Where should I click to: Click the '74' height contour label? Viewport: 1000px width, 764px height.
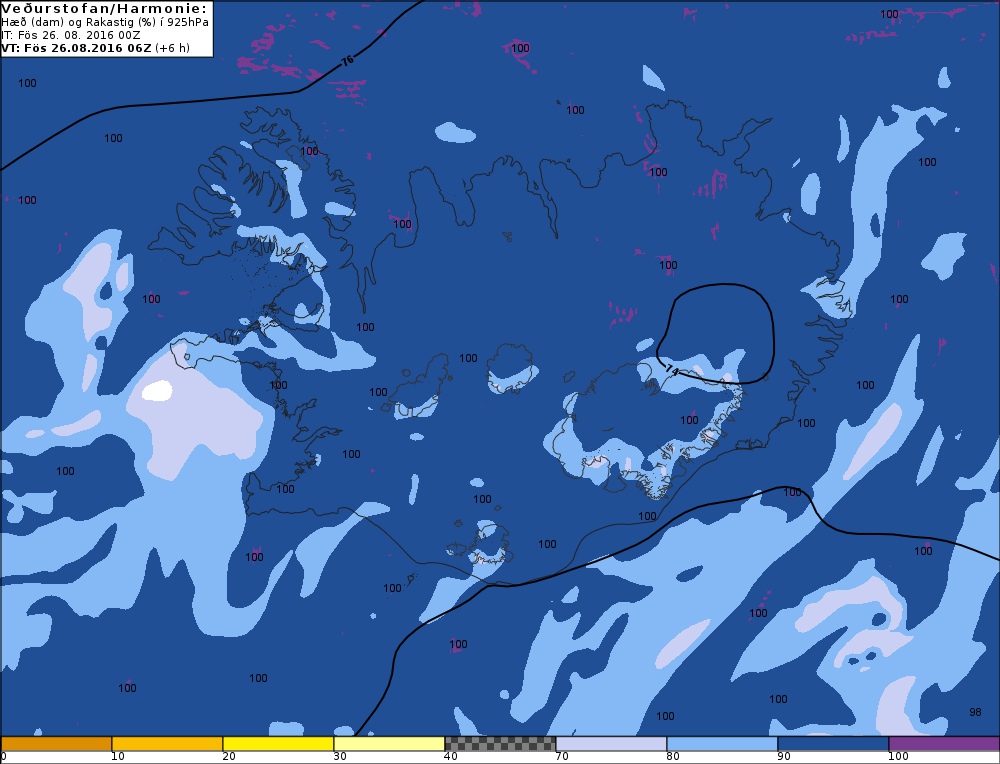pyautogui.click(x=672, y=370)
